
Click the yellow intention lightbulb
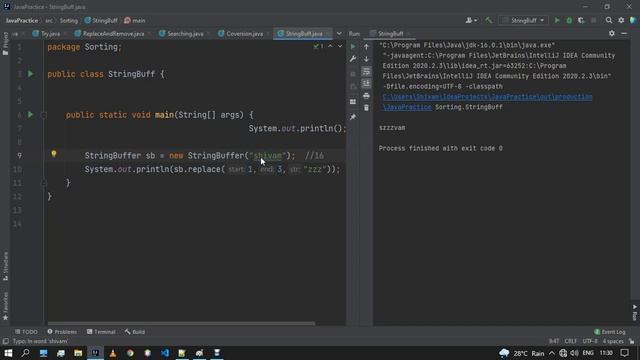53,154
